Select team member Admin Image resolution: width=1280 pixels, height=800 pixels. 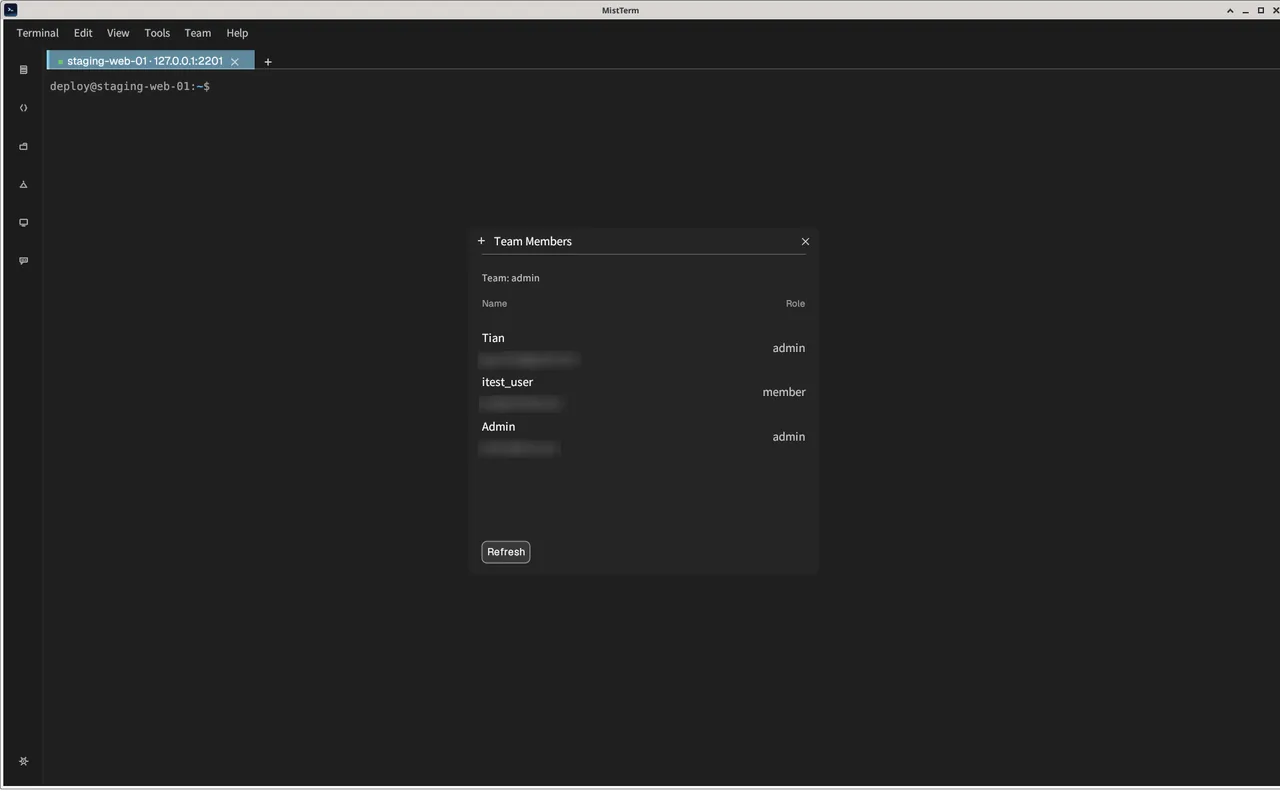(x=498, y=426)
